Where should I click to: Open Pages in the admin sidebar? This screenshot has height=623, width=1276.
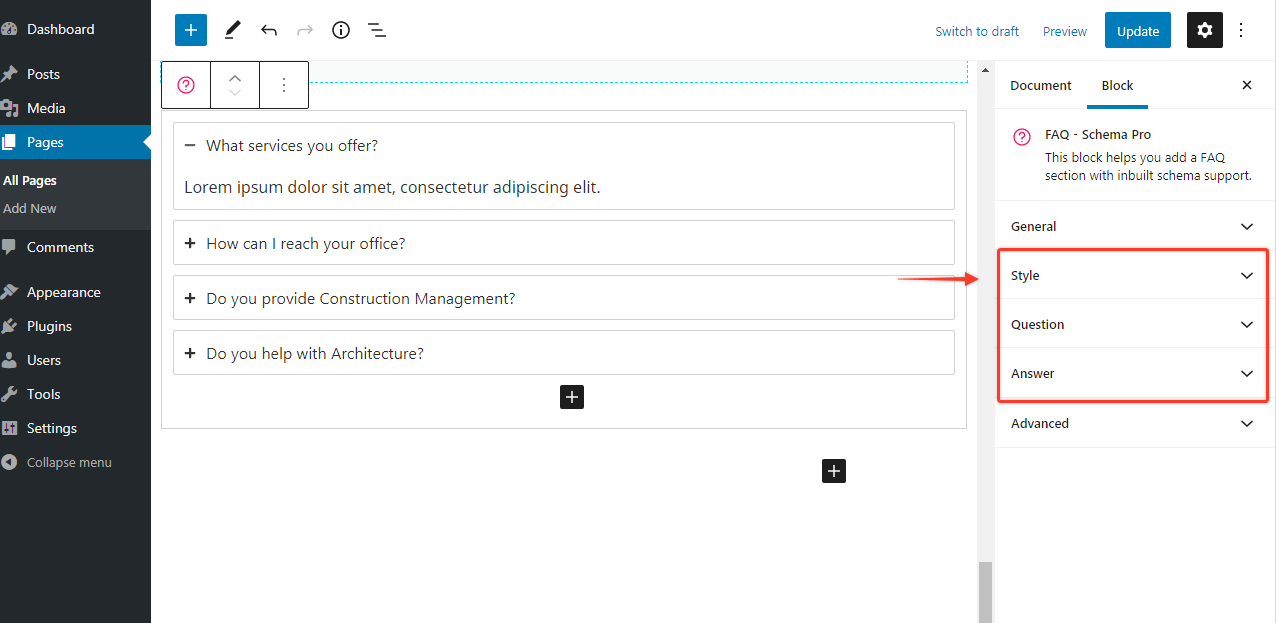47,142
